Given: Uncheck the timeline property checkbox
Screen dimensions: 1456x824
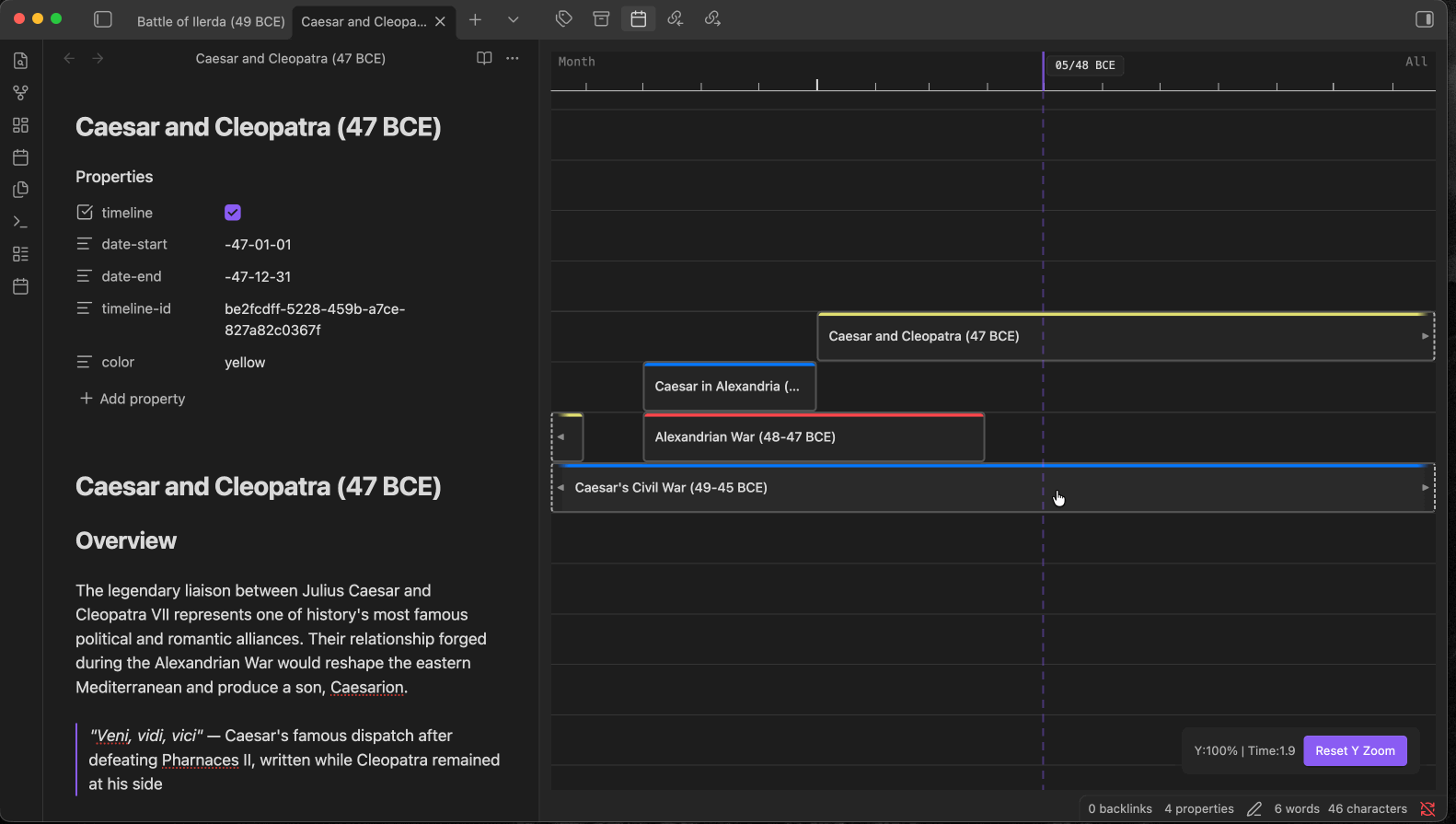Looking at the screenshot, I should click(x=233, y=213).
